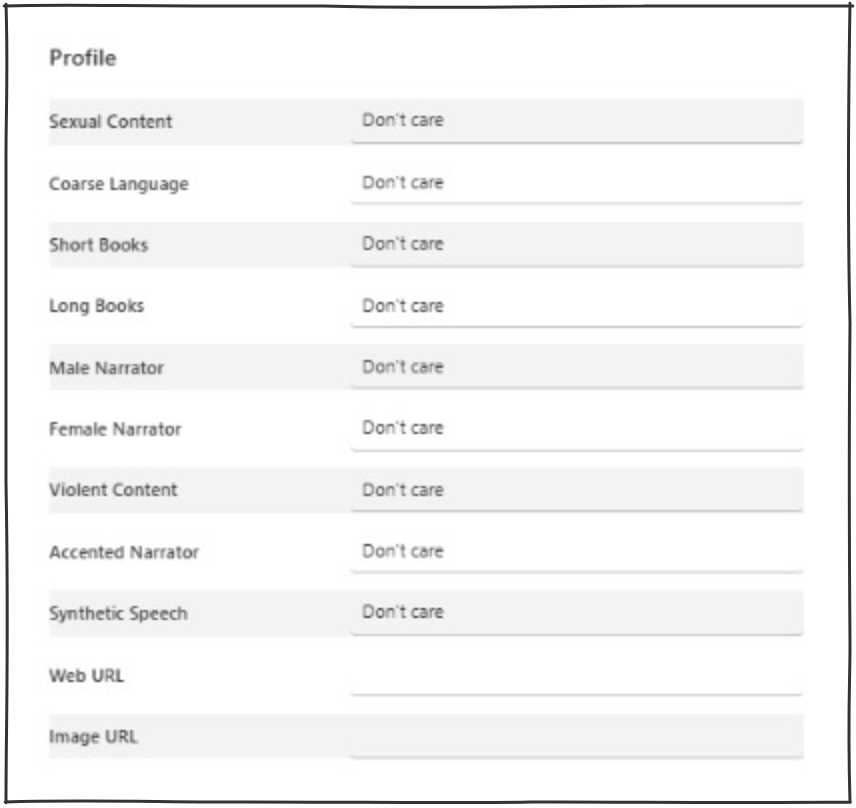The width and height of the screenshot is (856, 808).
Task: Open the Sexual Content preference dropdown
Action: (576, 121)
